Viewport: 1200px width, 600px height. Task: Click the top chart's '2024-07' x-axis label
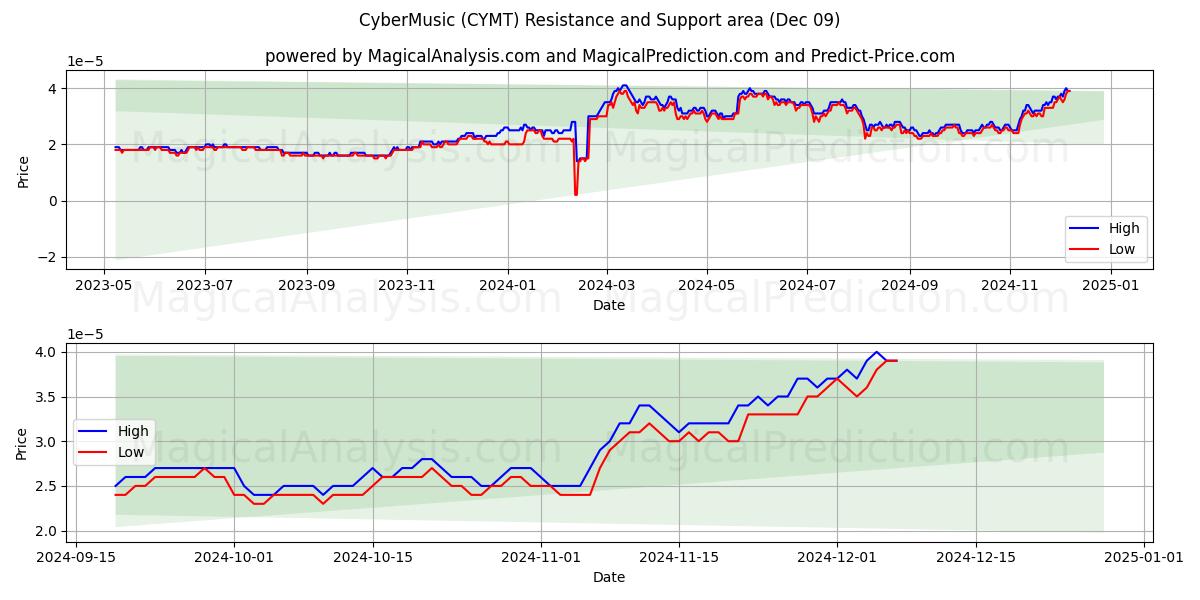(x=808, y=285)
